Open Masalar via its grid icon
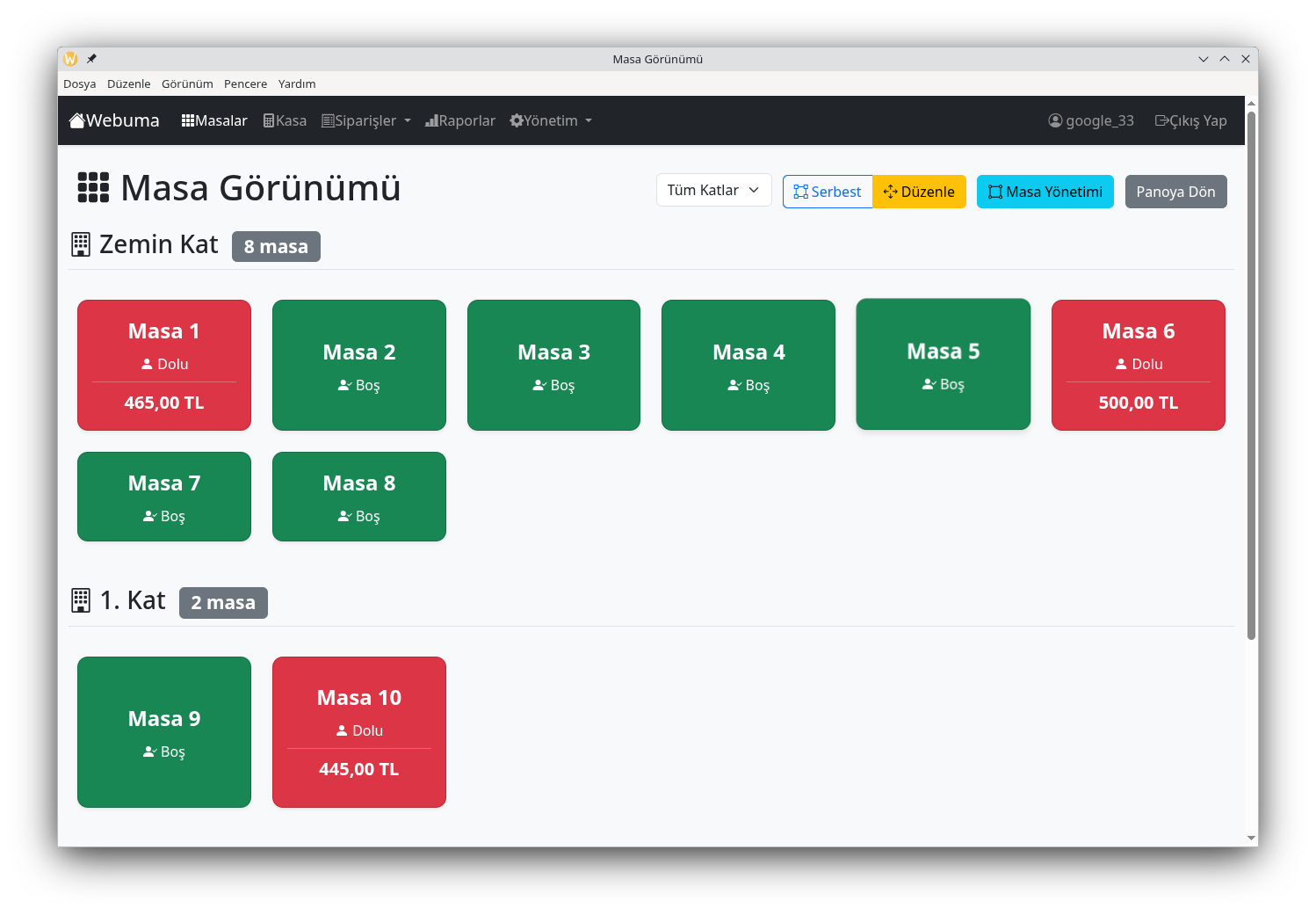The image size is (1316, 915). 187,120
